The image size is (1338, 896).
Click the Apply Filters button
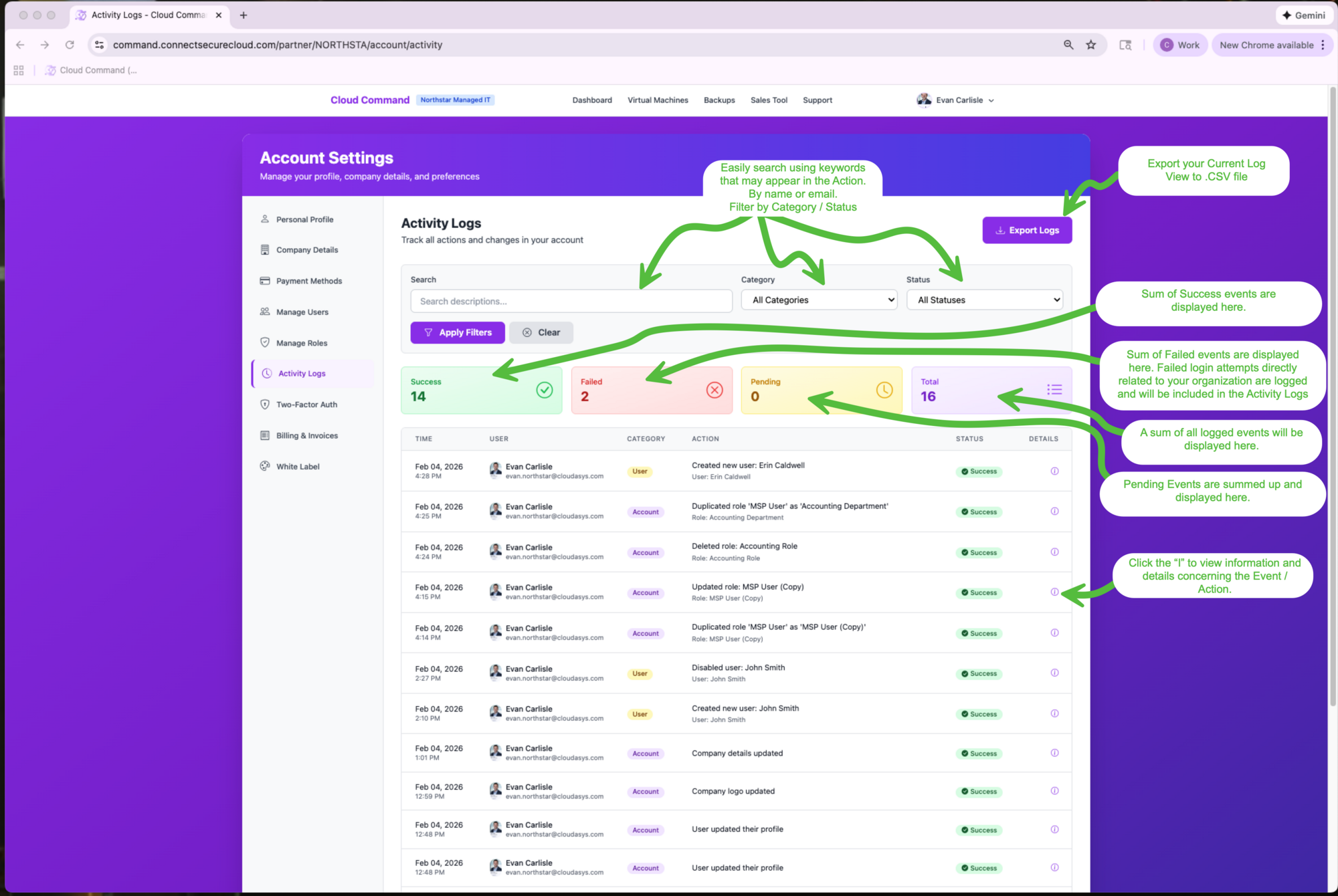click(457, 332)
